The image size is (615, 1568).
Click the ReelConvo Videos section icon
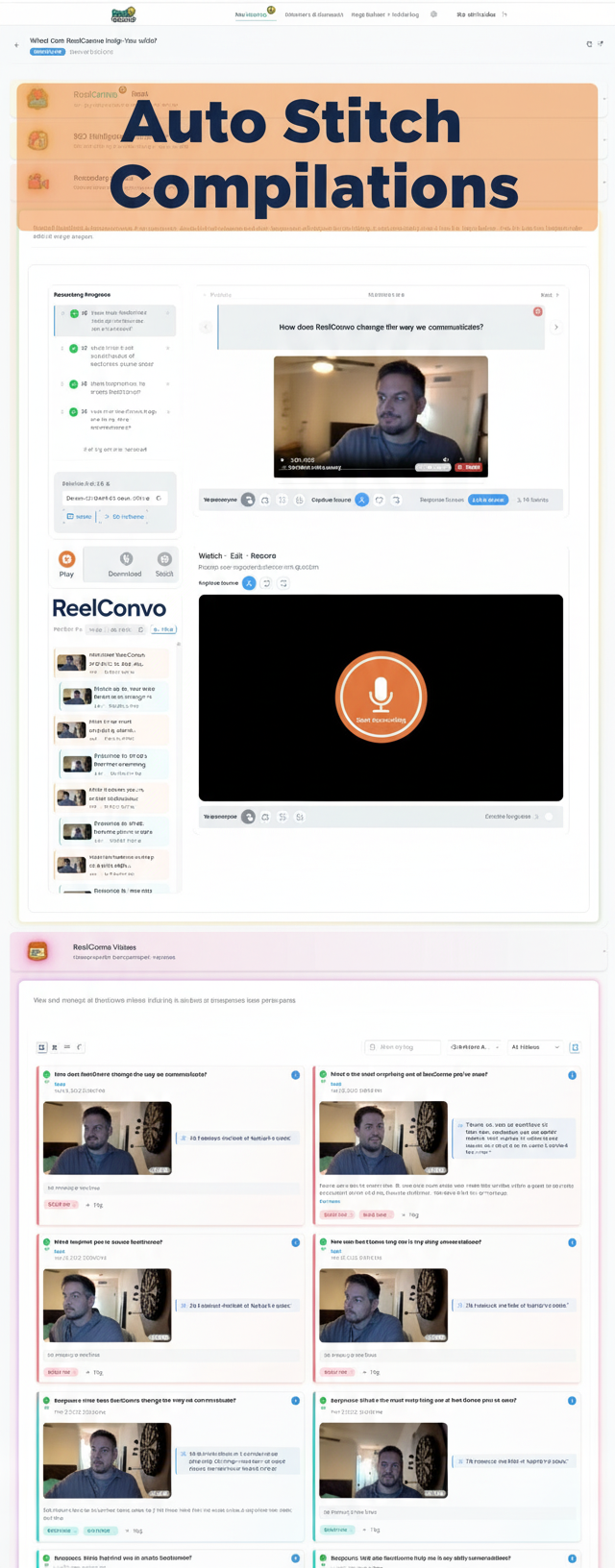(x=37, y=951)
